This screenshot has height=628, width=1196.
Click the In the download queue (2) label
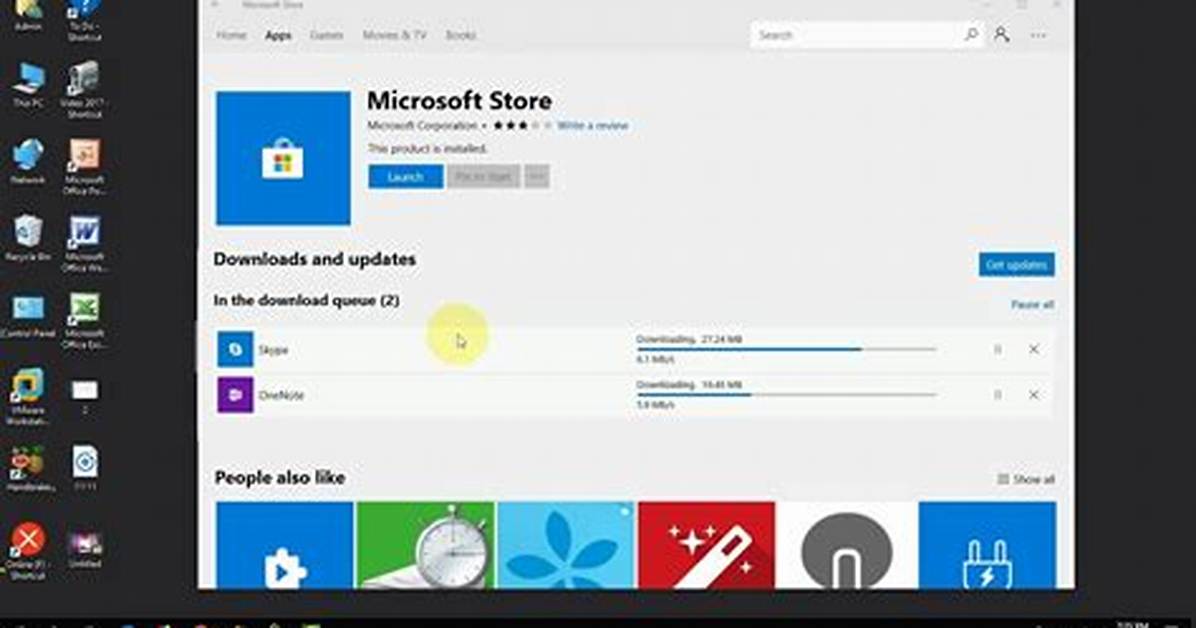click(306, 301)
